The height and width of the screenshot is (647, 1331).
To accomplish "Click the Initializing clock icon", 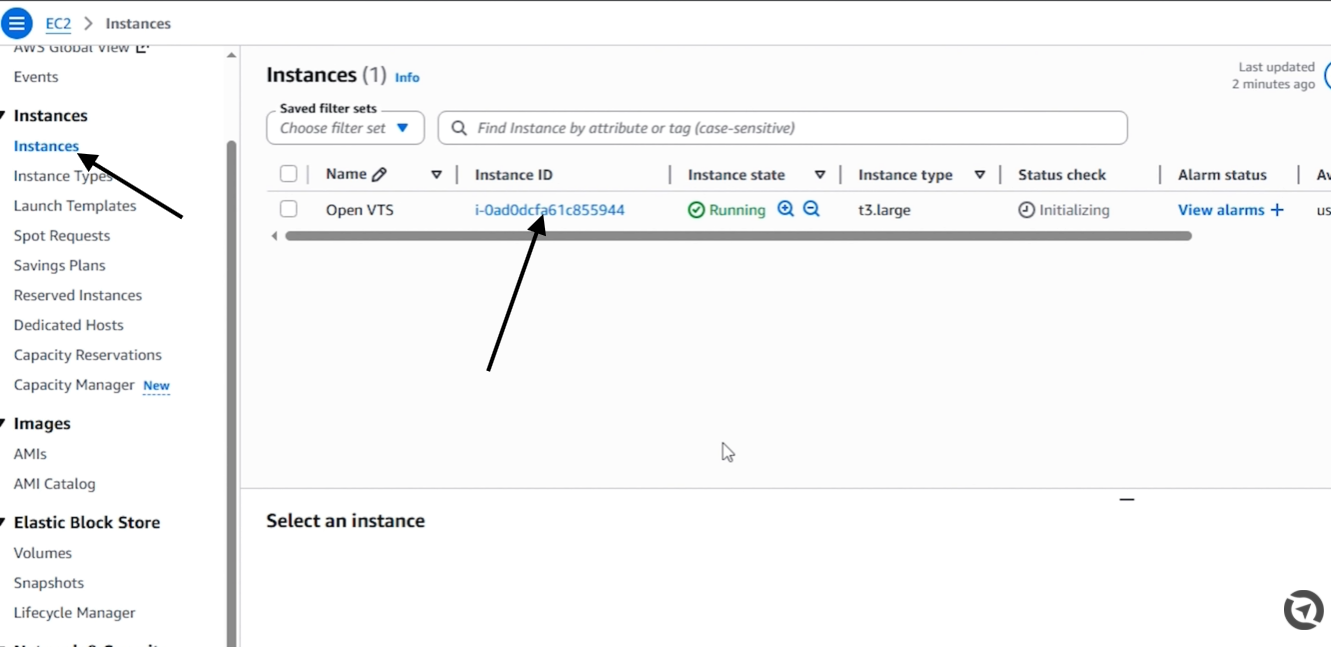I will [x=1026, y=210].
